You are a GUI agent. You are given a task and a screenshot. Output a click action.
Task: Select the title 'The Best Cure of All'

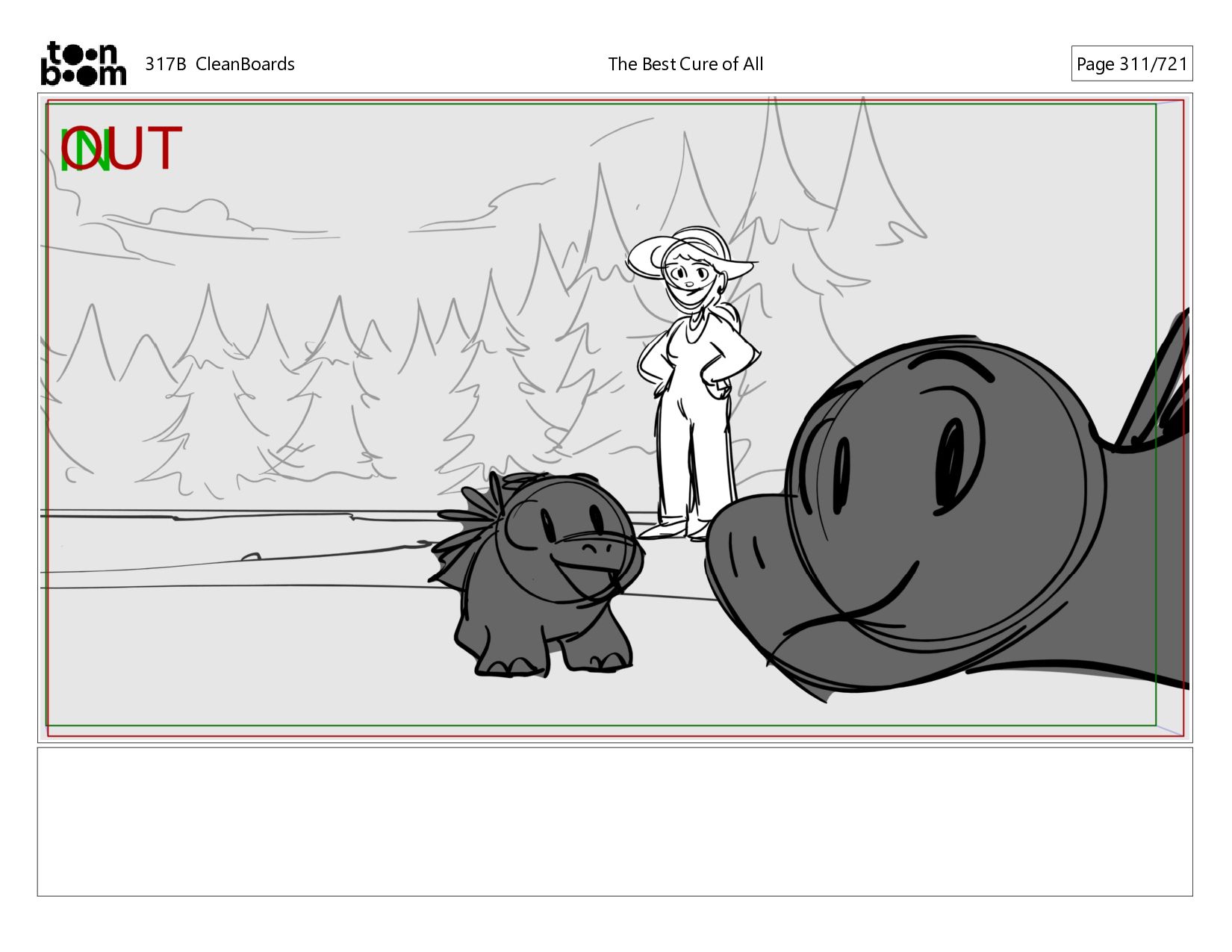[x=685, y=64]
